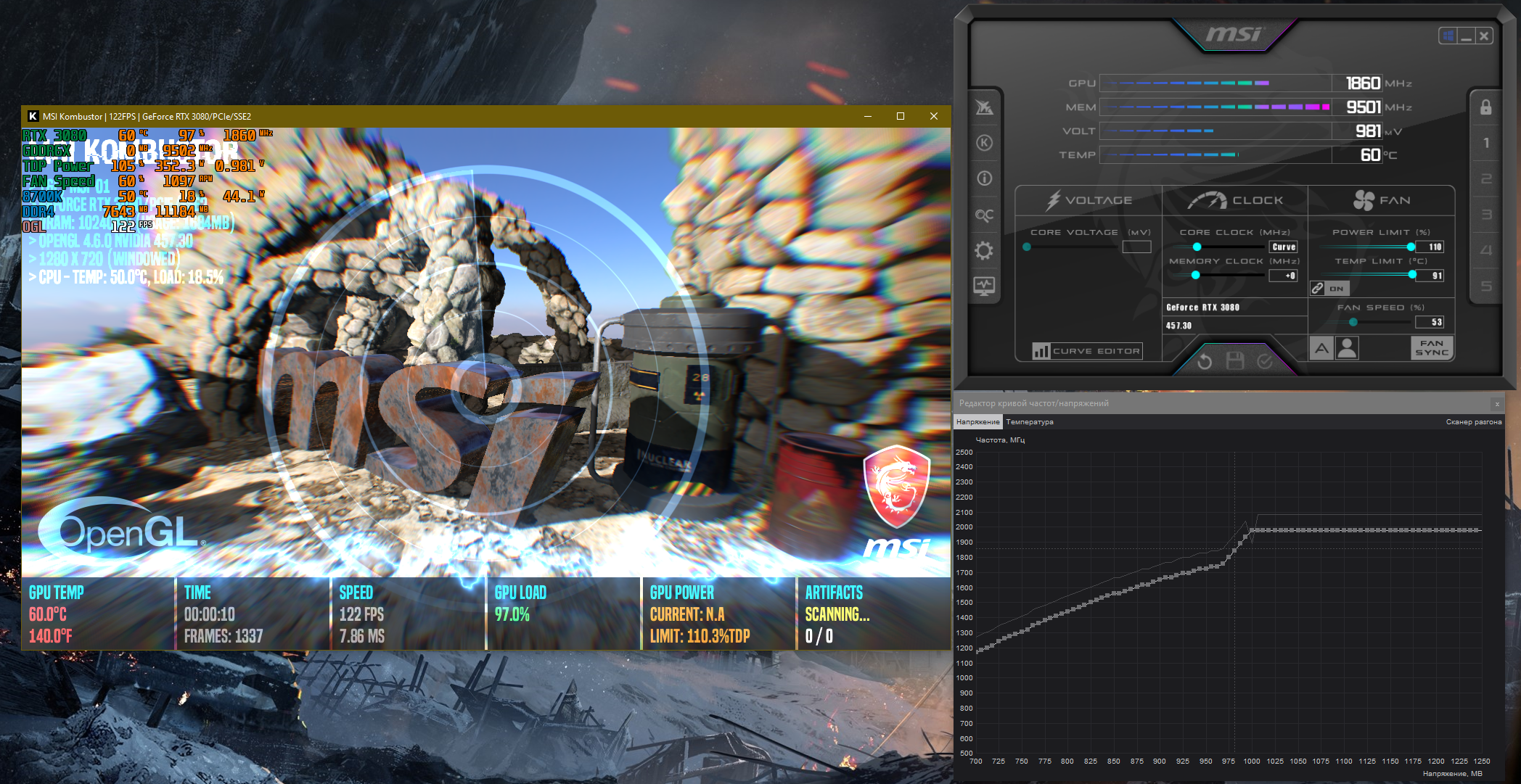Image resolution: width=1521 pixels, height=784 pixels.
Task: Toggle the user-defined fan mode icon
Action: point(1347,348)
